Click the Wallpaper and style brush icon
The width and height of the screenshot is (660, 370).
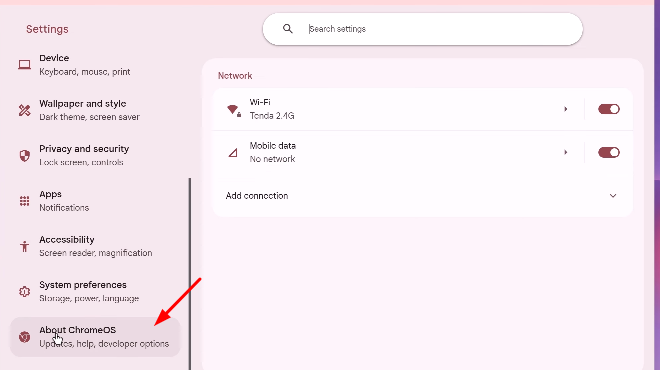[x=24, y=110]
